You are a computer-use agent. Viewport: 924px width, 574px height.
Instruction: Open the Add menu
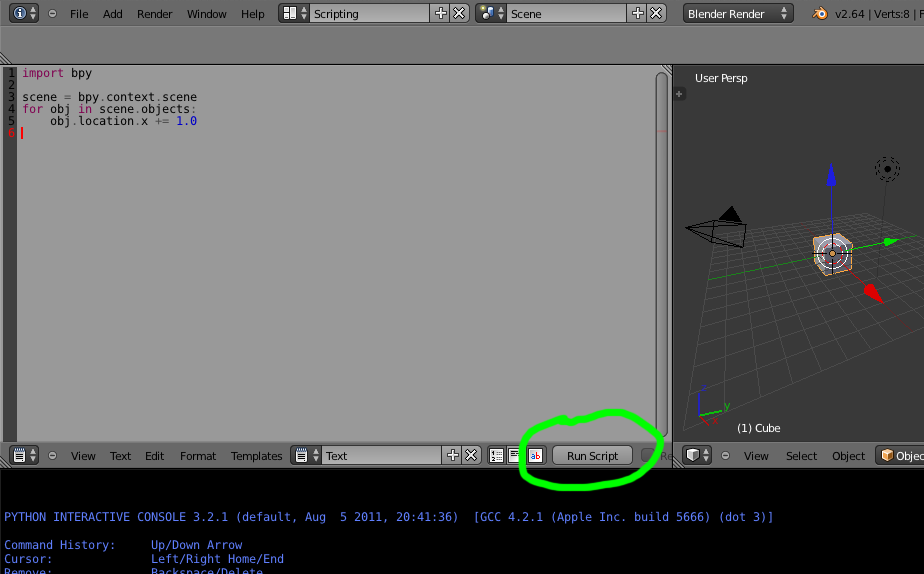point(113,14)
